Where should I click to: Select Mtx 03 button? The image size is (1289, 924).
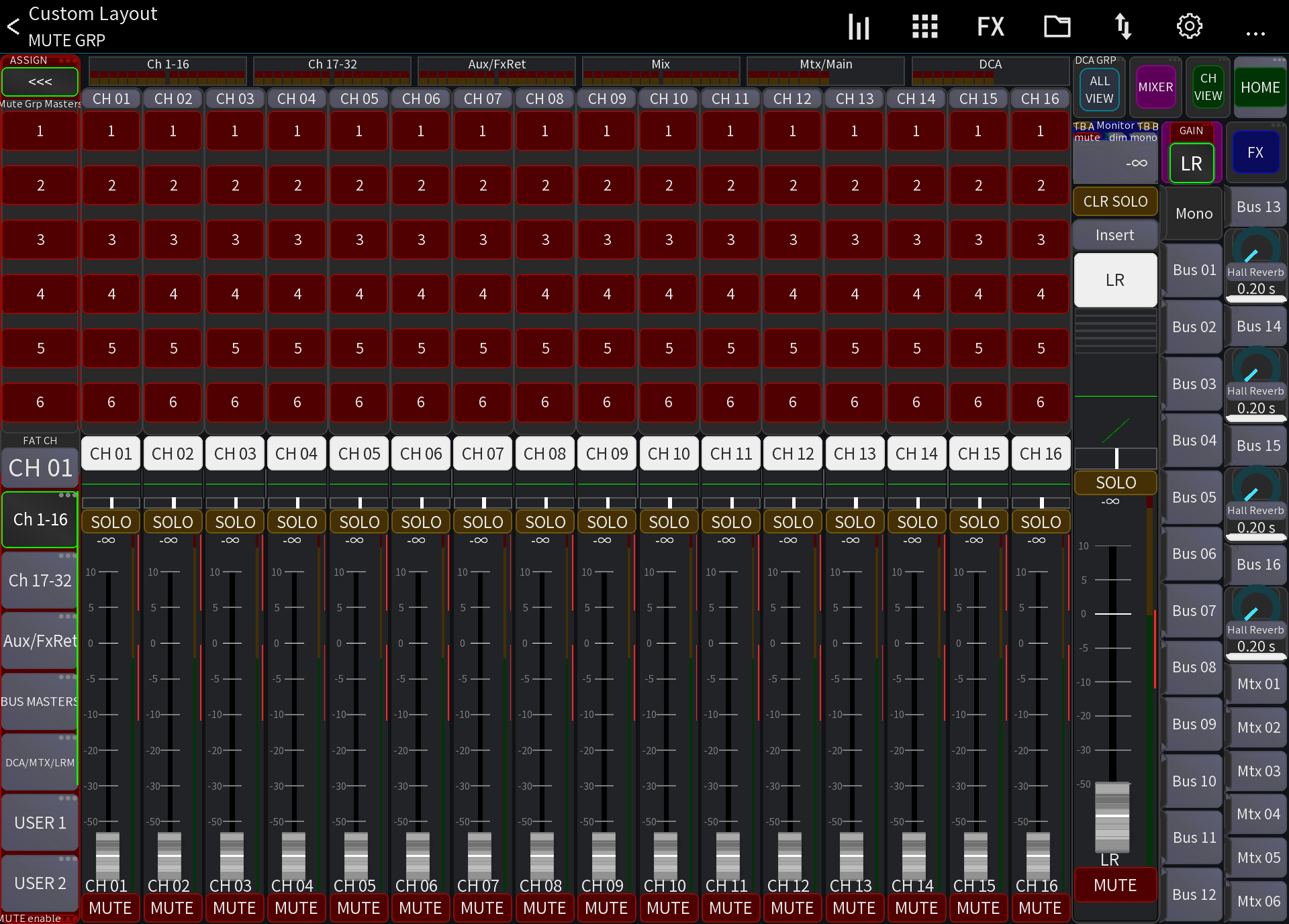pos(1258,772)
